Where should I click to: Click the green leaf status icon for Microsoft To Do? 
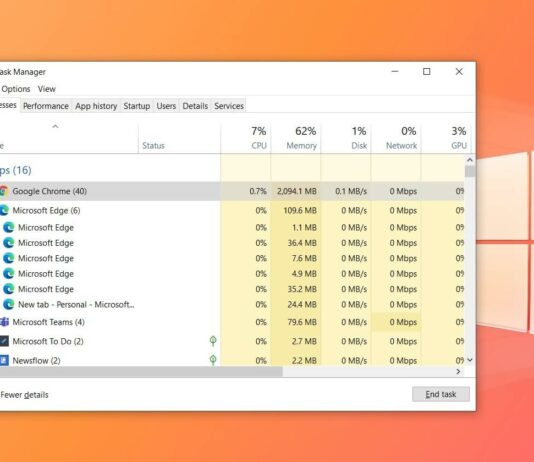[213, 341]
